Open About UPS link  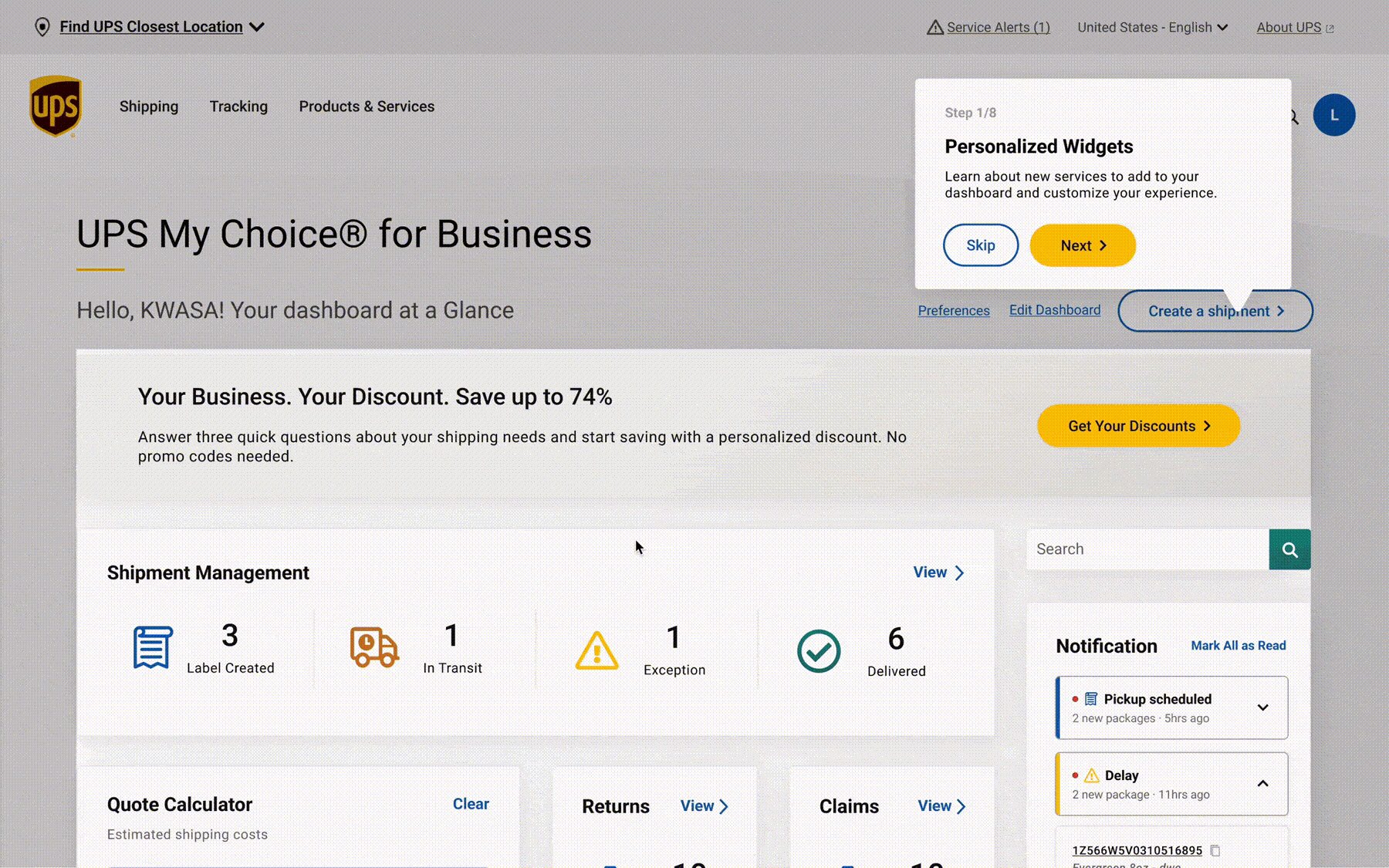click(1289, 28)
